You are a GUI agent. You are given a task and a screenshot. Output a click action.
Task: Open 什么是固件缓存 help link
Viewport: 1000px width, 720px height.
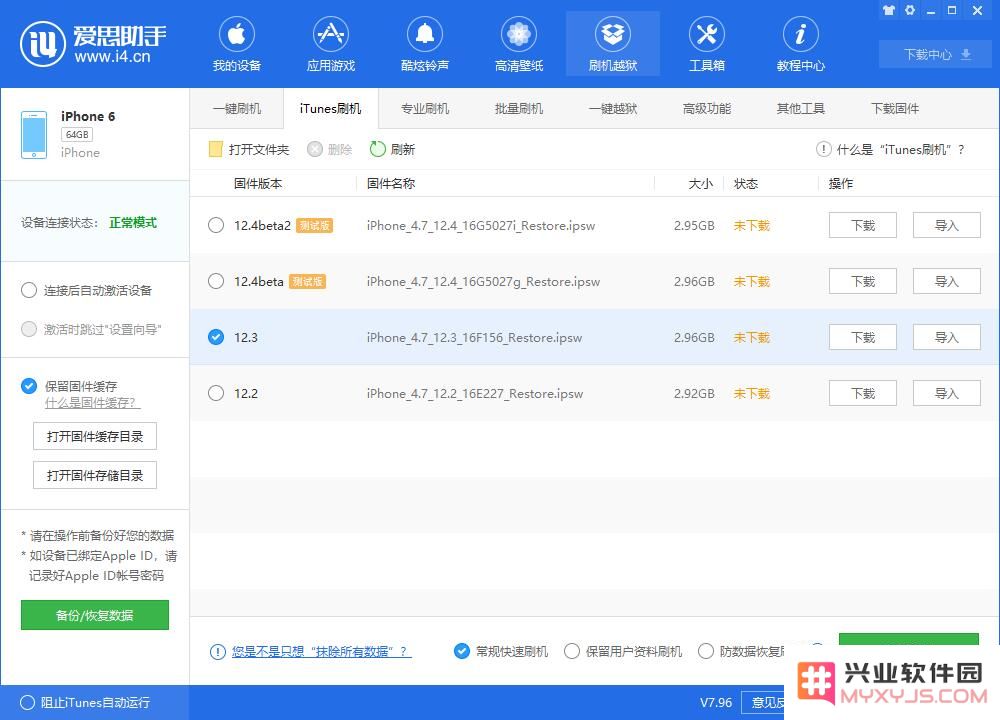click(92, 403)
